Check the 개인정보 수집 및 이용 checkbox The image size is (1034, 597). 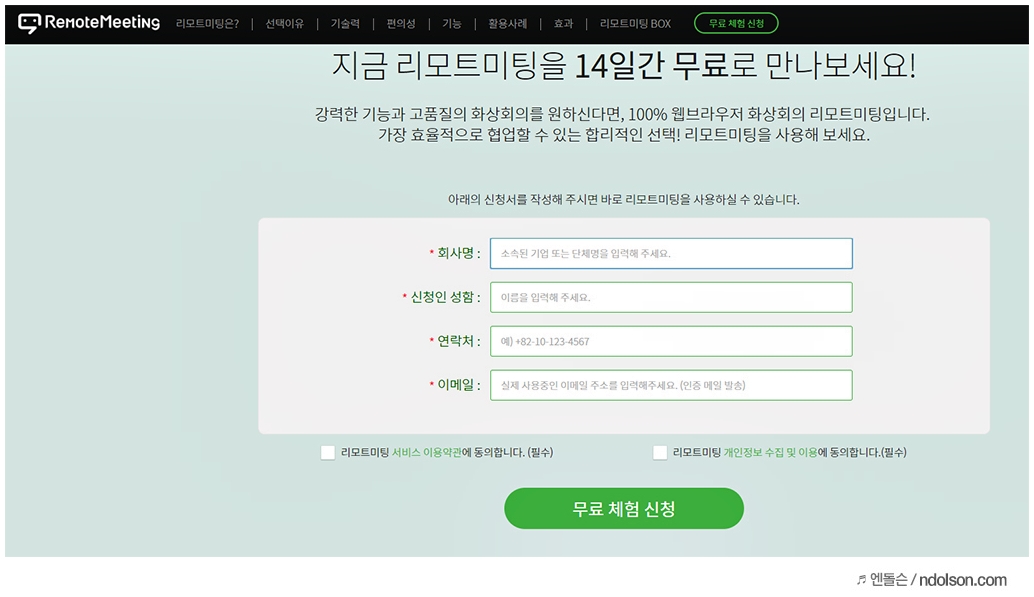pos(659,453)
